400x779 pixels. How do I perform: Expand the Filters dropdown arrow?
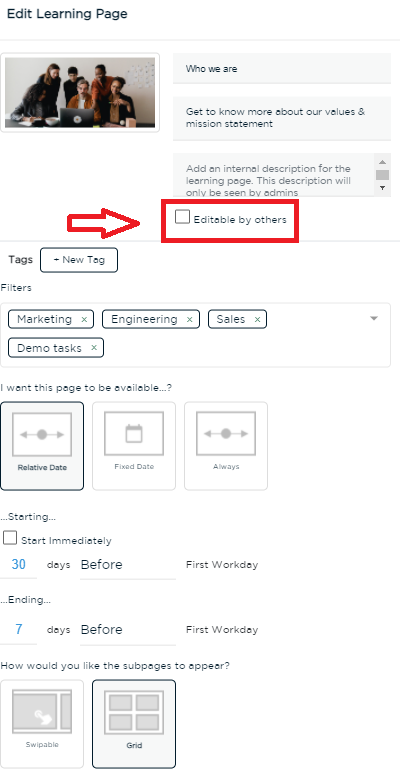point(374,318)
